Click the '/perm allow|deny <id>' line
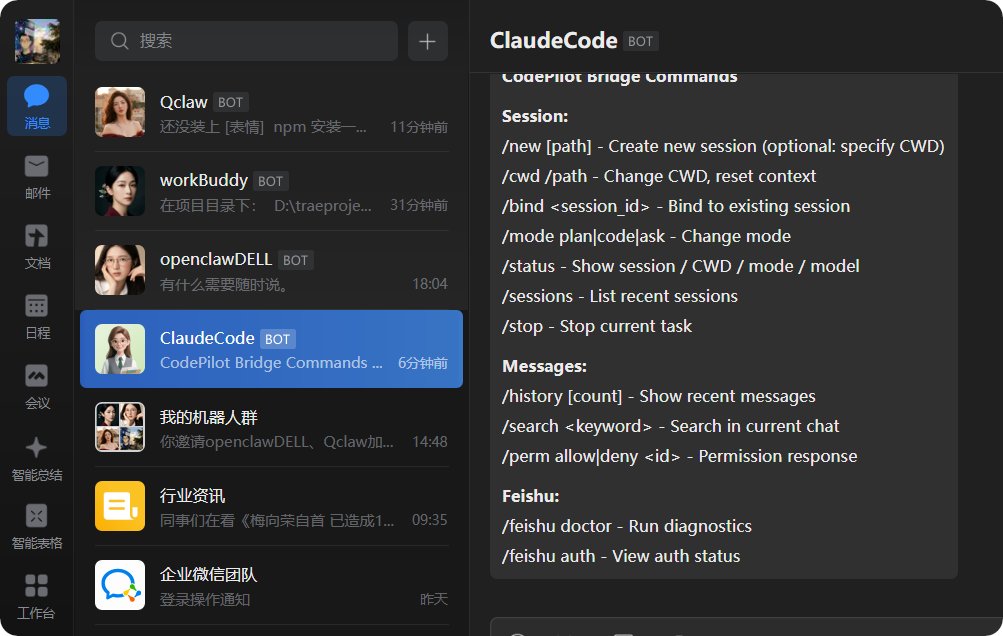The width and height of the screenshot is (1003, 636). (x=679, y=456)
